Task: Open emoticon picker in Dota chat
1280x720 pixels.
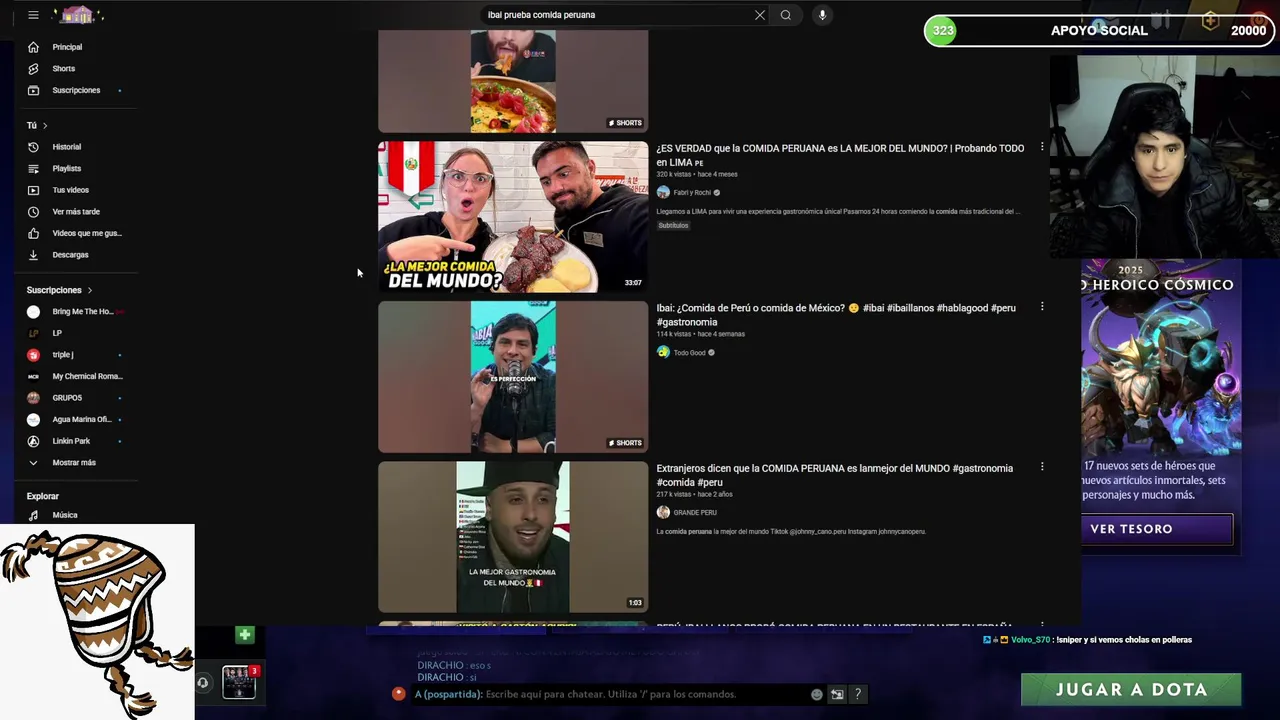Action: tap(817, 694)
